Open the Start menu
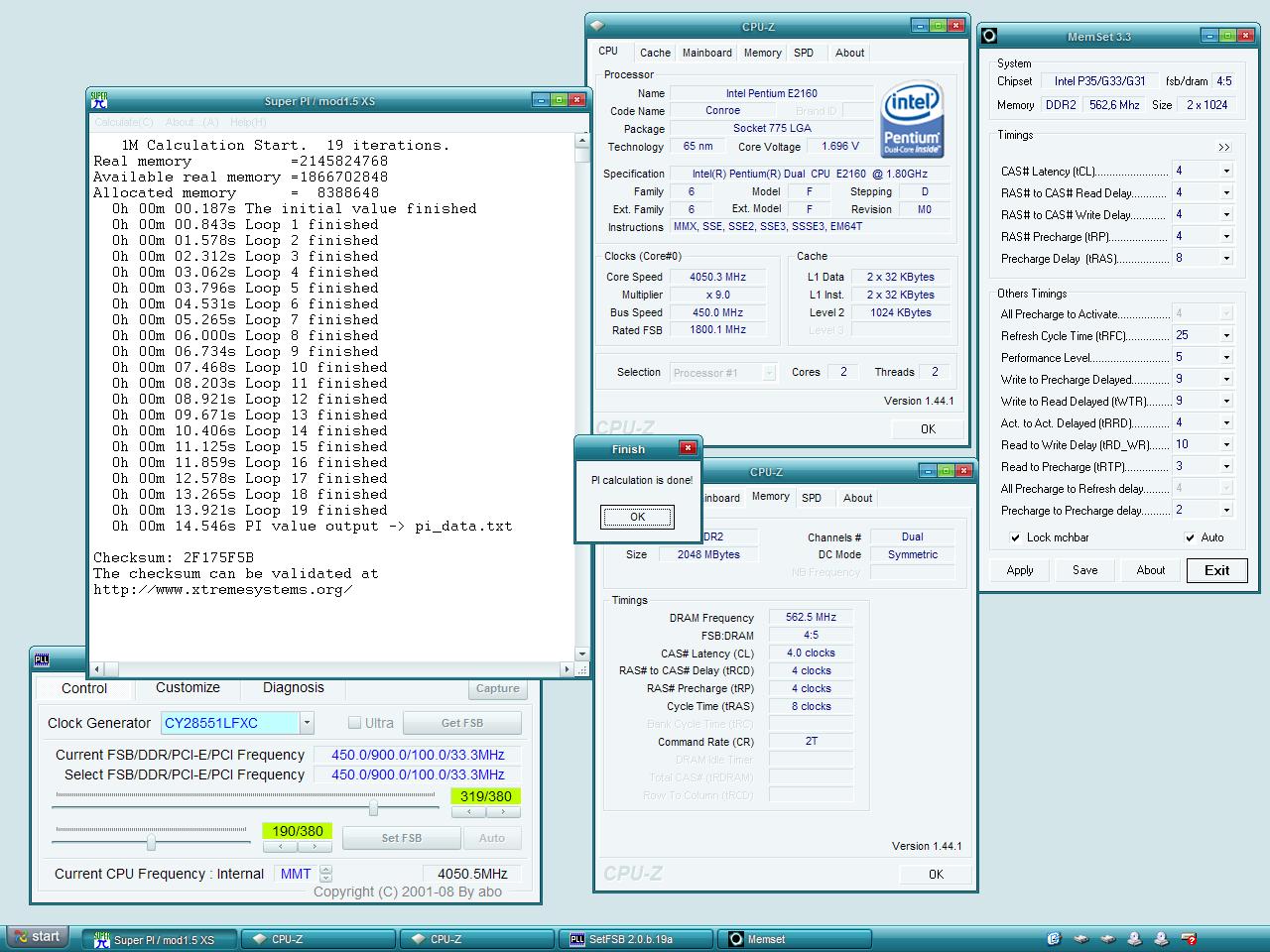The width and height of the screenshot is (1270, 952). 37,937
